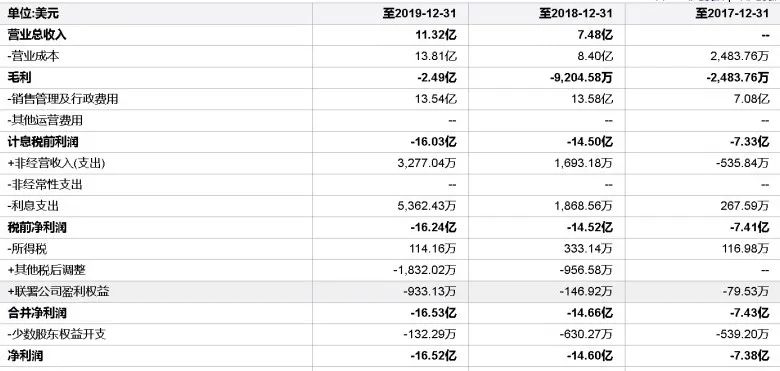Click the 至2017-12-31 column header
The width and height of the screenshot is (780, 371).
coord(732,13)
